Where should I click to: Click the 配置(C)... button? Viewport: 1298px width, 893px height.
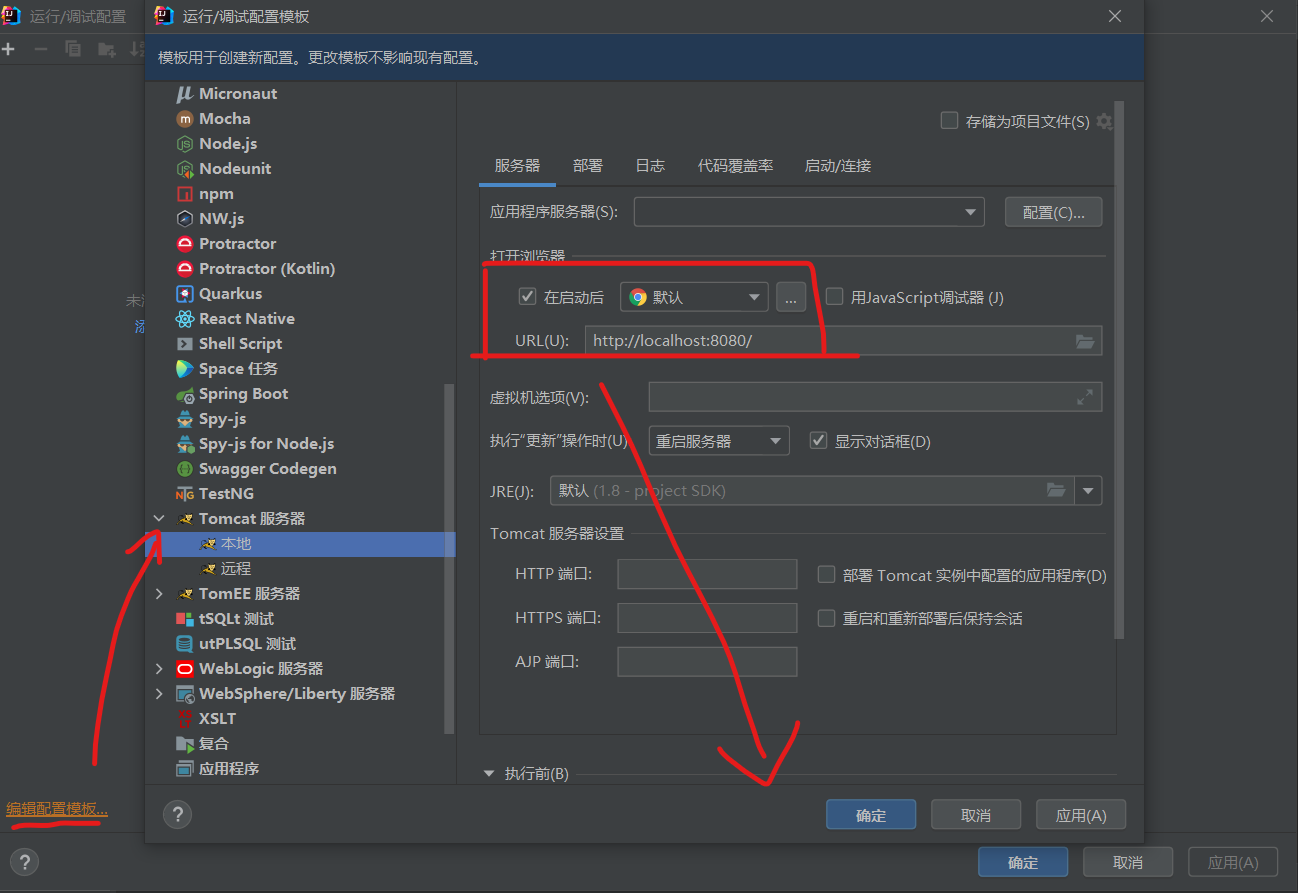click(x=1054, y=212)
